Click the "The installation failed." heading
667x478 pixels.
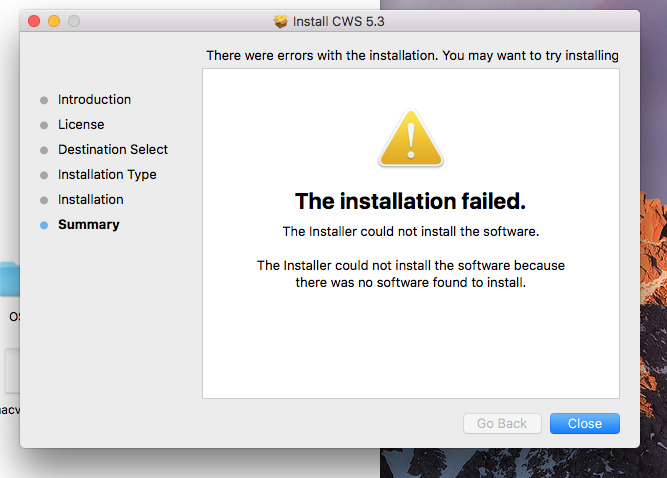coord(410,201)
